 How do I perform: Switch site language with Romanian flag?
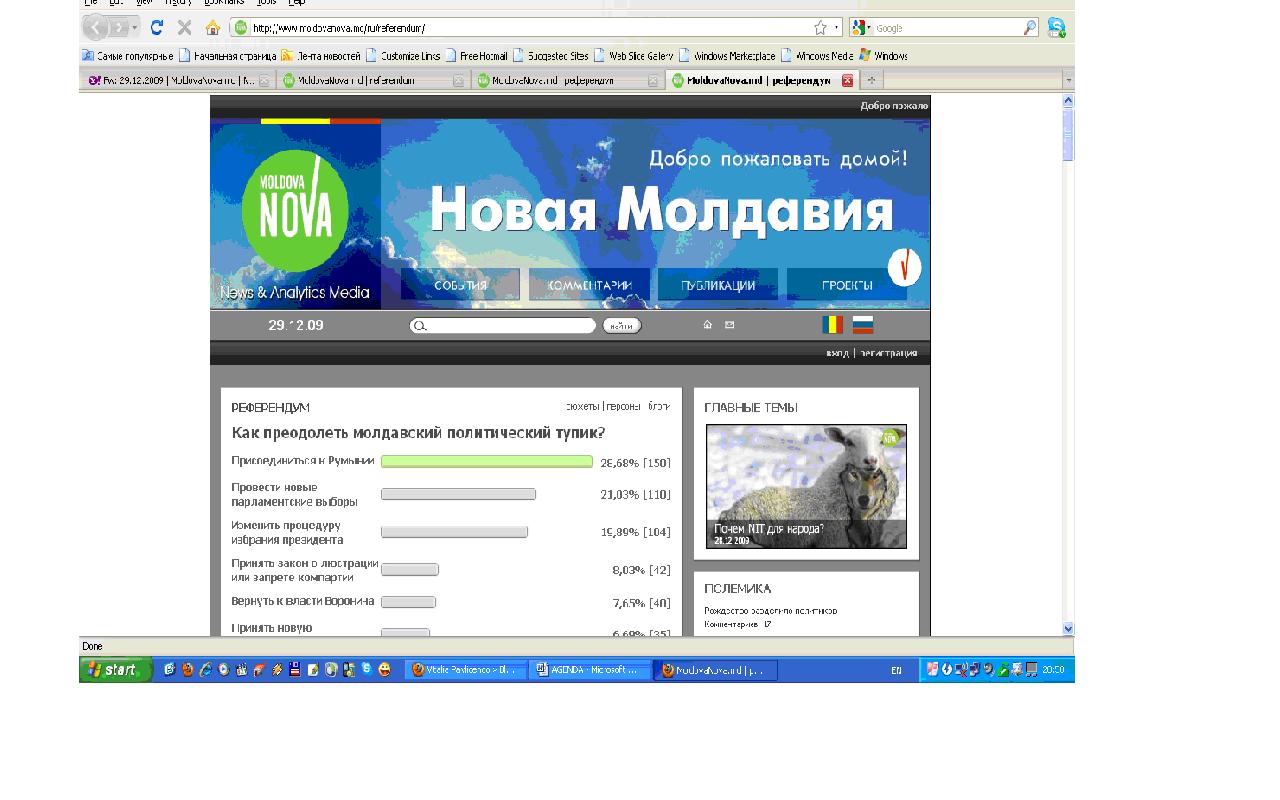coord(832,325)
